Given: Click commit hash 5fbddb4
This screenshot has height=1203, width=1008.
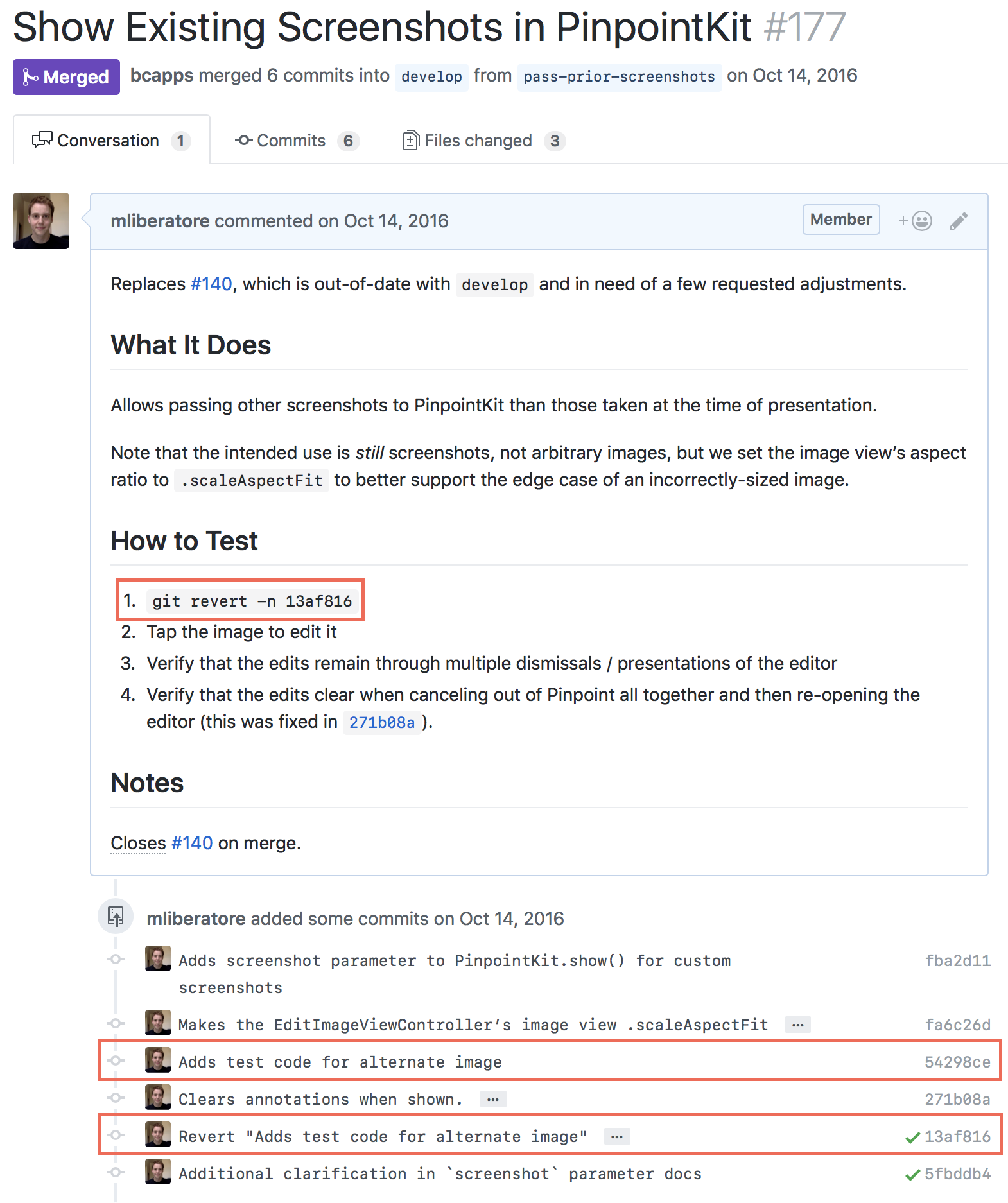Looking at the screenshot, I should [x=957, y=1173].
